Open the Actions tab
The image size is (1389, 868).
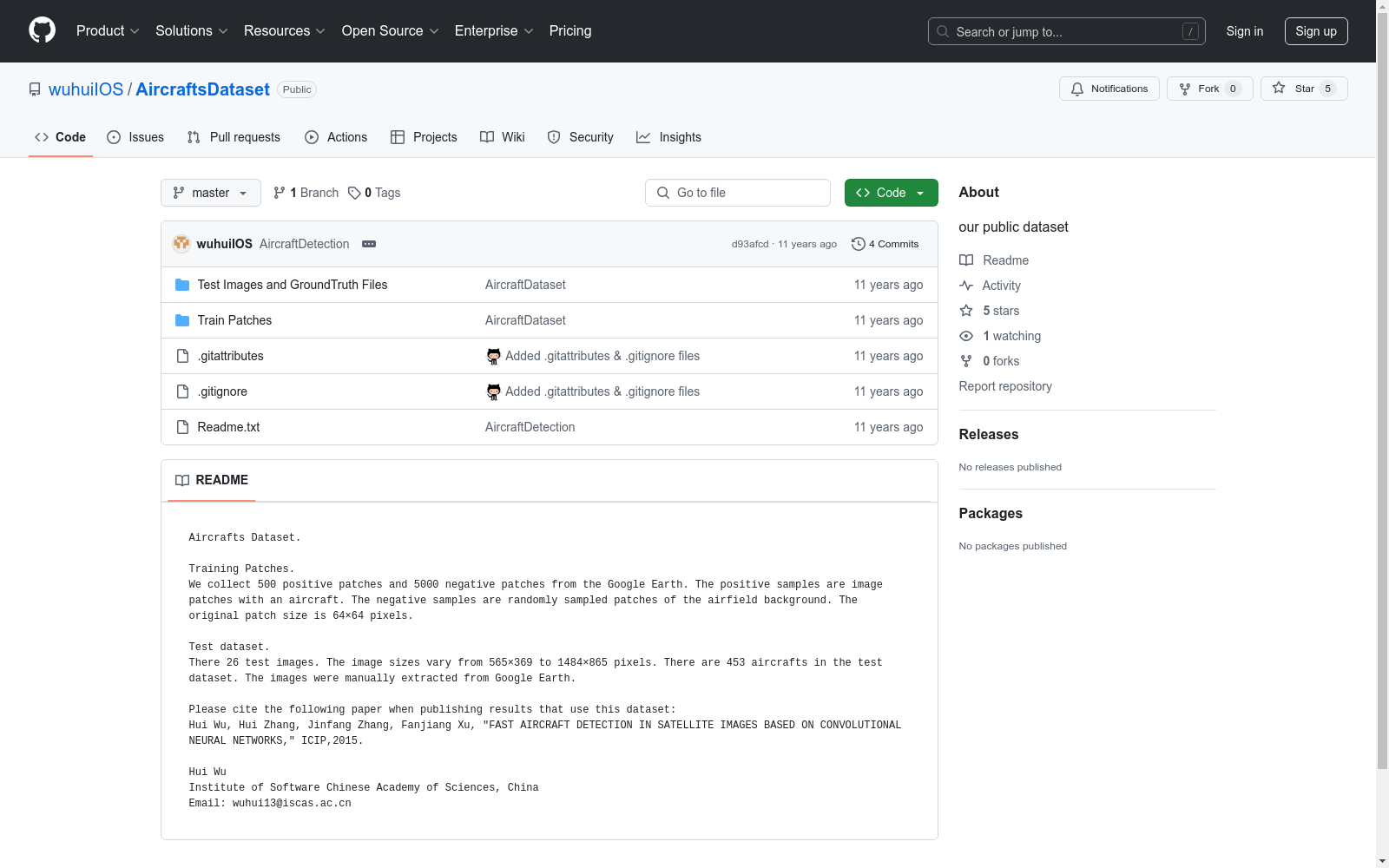tap(336, 137)
